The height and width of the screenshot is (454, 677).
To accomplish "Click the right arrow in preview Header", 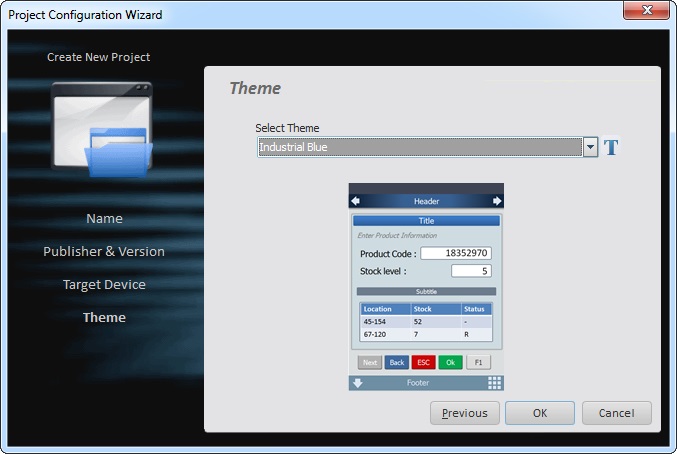I will 496,201.
